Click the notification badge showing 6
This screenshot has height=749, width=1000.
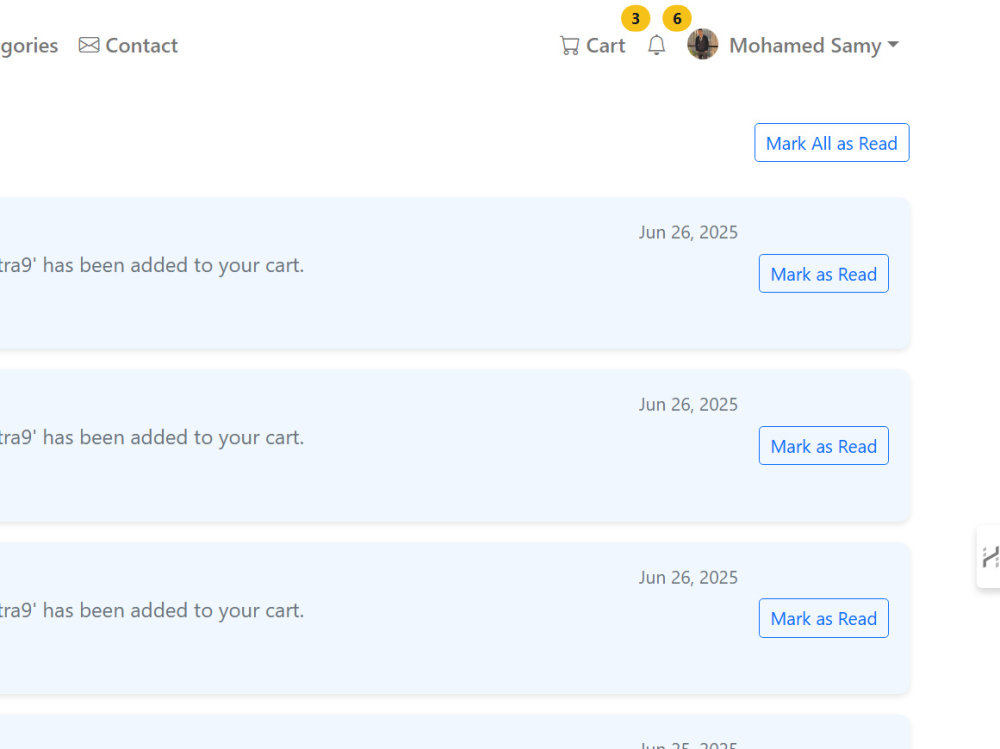pyautogui.click(x=677, y=19)
